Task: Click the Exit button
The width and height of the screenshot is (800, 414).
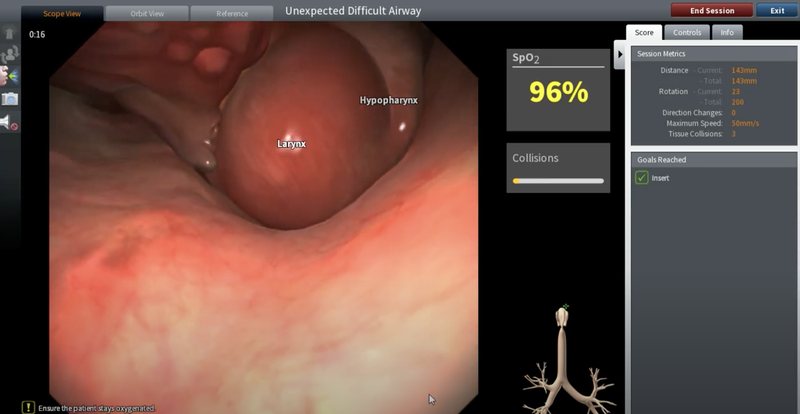Action: tap(777, 11)
